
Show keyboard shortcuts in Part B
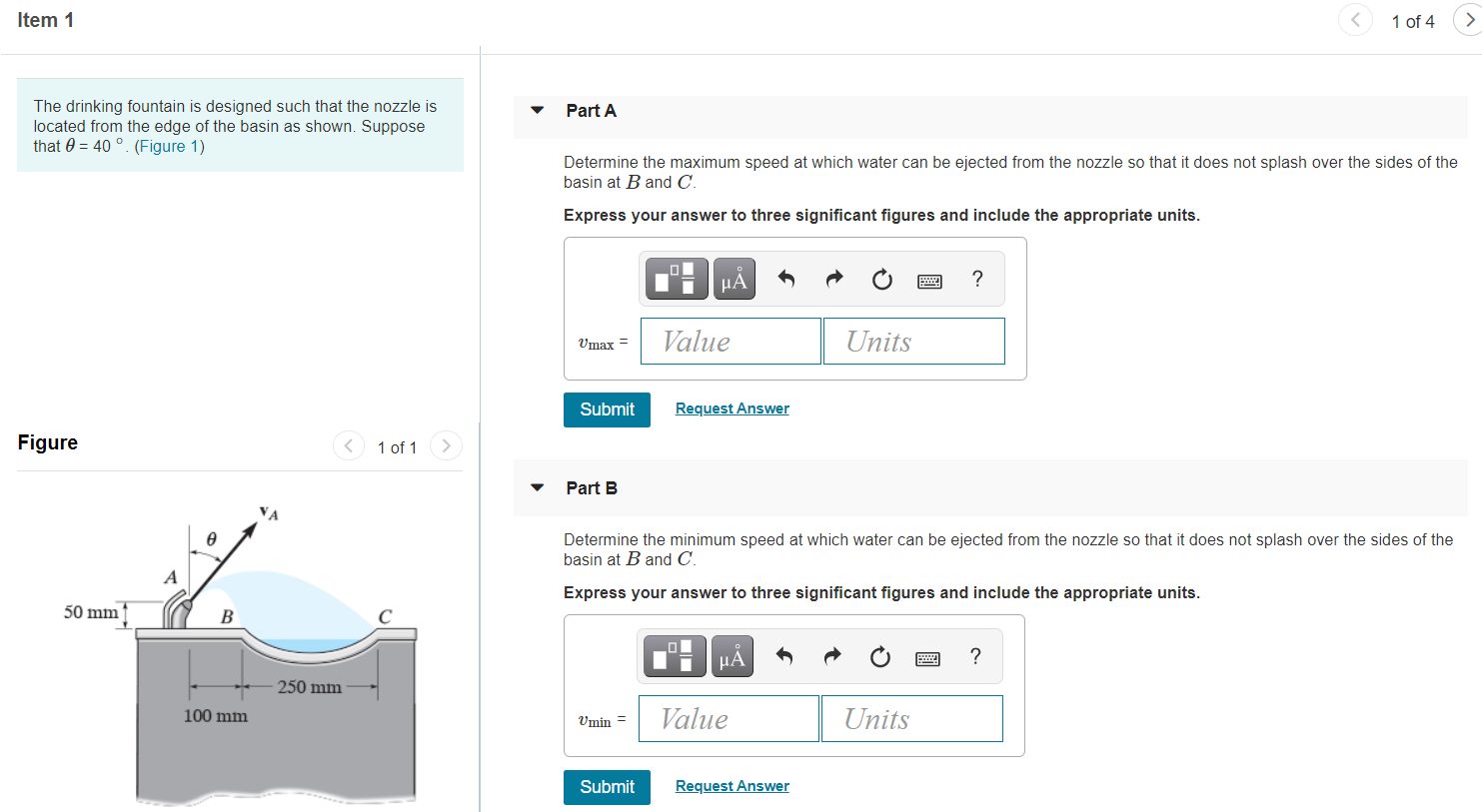(x=927, y=658)
